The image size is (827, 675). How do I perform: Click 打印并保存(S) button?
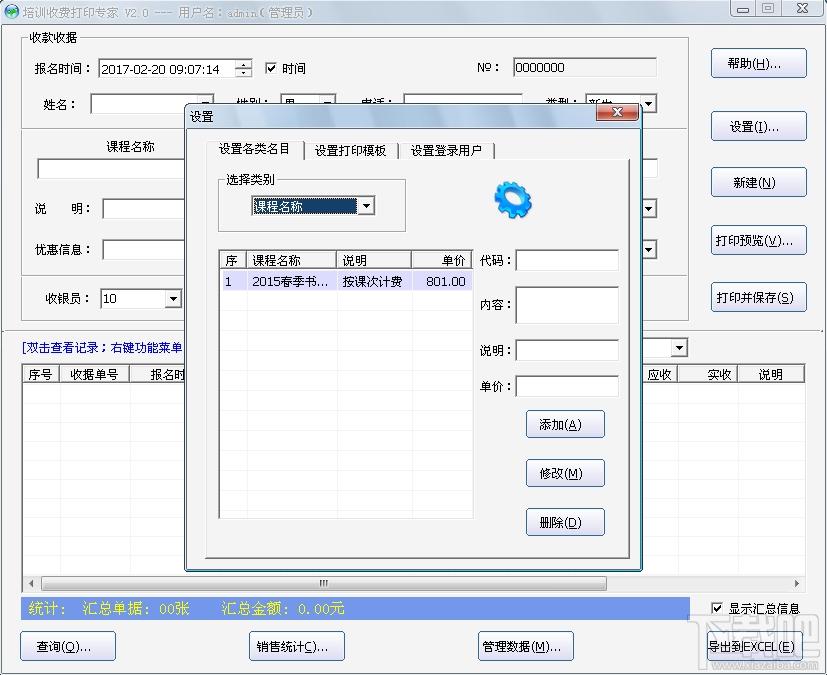(x=758, y=297)
